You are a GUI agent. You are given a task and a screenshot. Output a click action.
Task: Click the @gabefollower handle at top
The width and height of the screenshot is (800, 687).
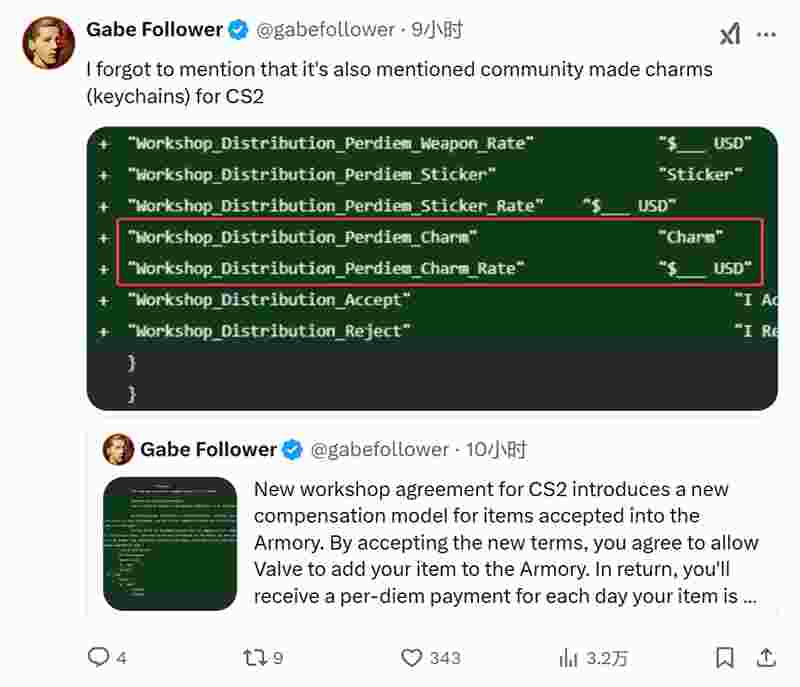click(x=325, y=30)
